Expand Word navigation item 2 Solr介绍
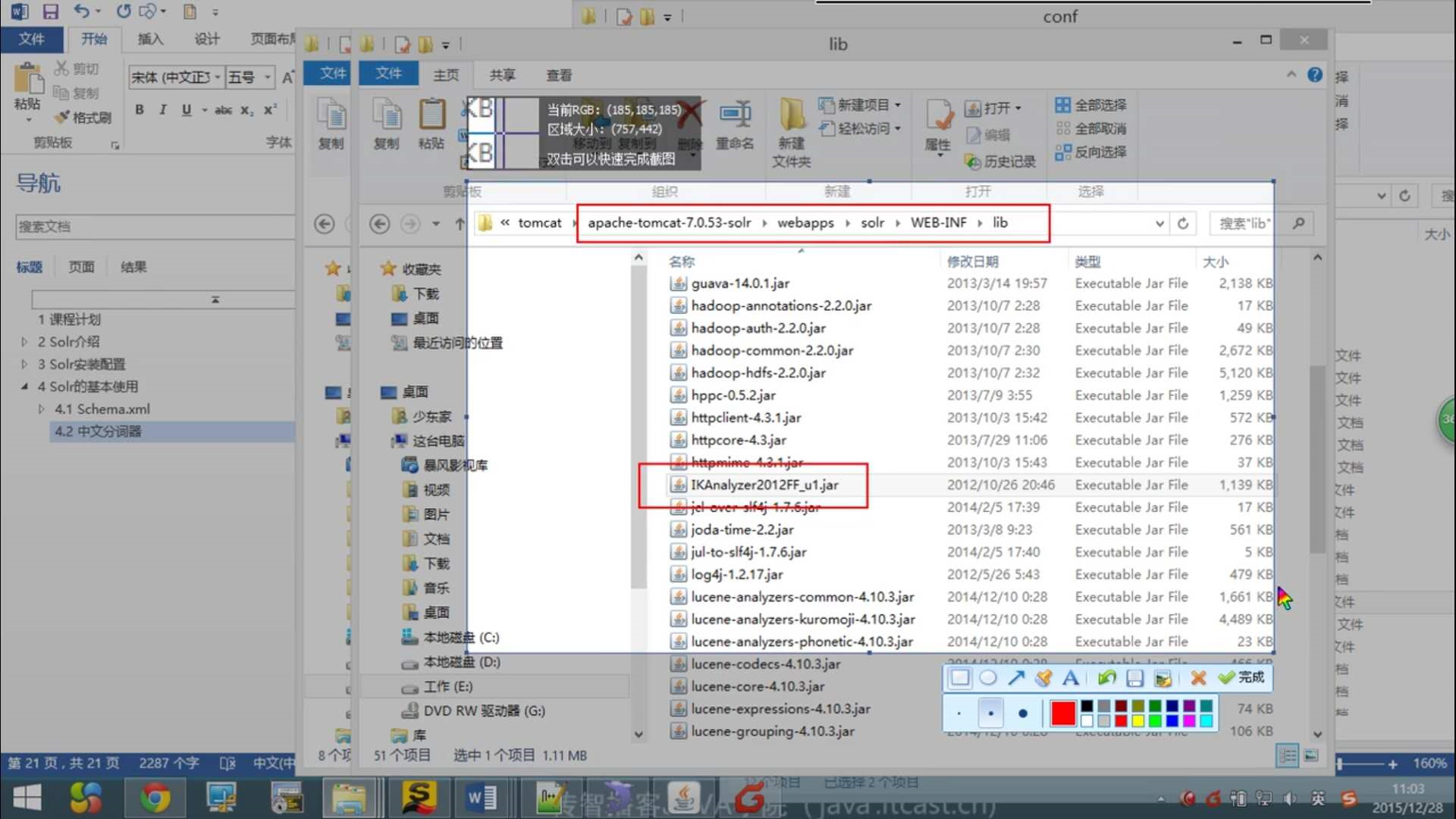The image size is (1456, 819). pos(24,342)
